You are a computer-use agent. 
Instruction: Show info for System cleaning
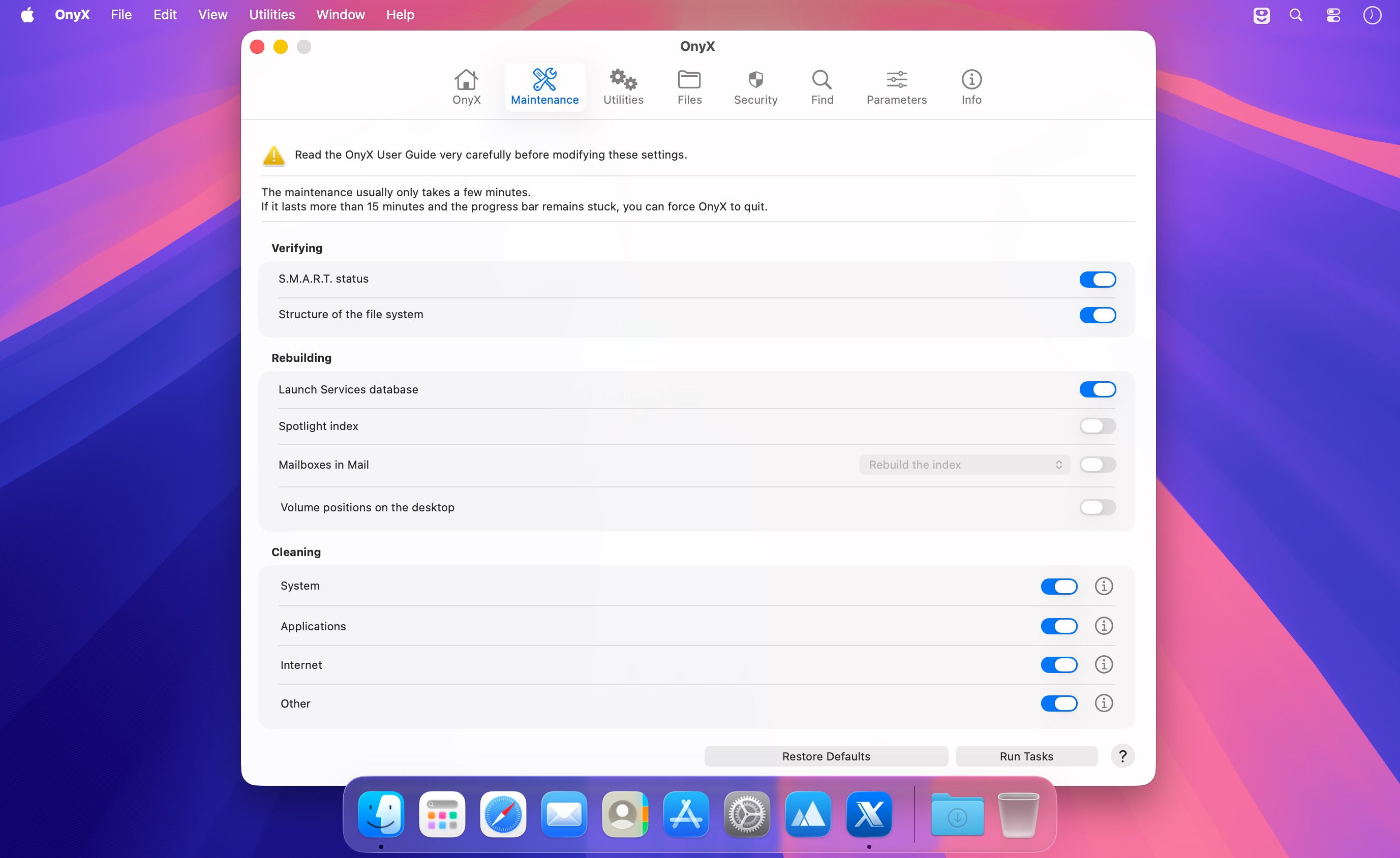(1104, 586)
